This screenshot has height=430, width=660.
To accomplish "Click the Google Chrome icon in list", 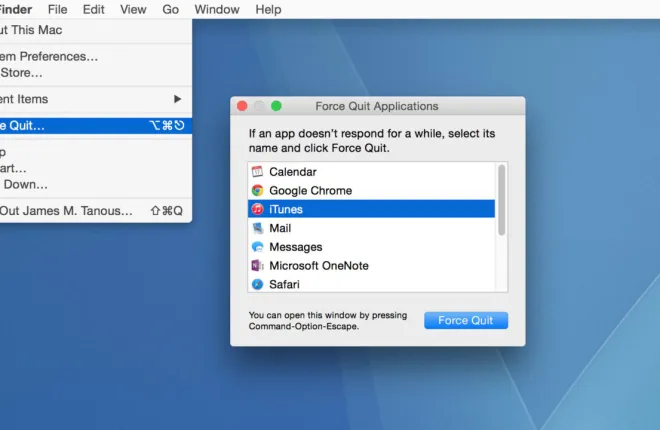I will pyautogui.click(x=257, y=190).
